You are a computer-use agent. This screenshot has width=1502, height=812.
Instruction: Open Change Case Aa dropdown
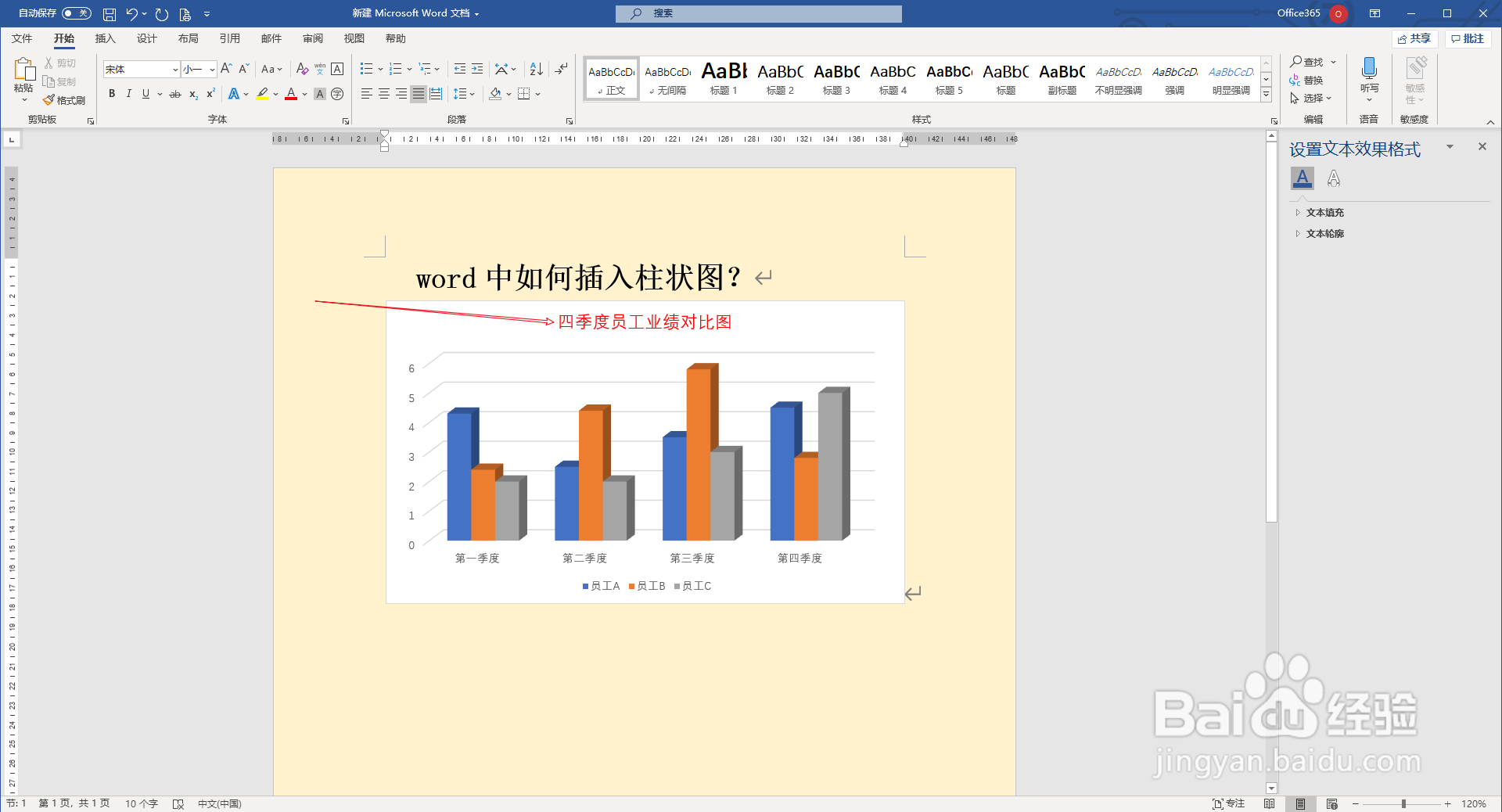pyautogui.click(x=271, y=69)
